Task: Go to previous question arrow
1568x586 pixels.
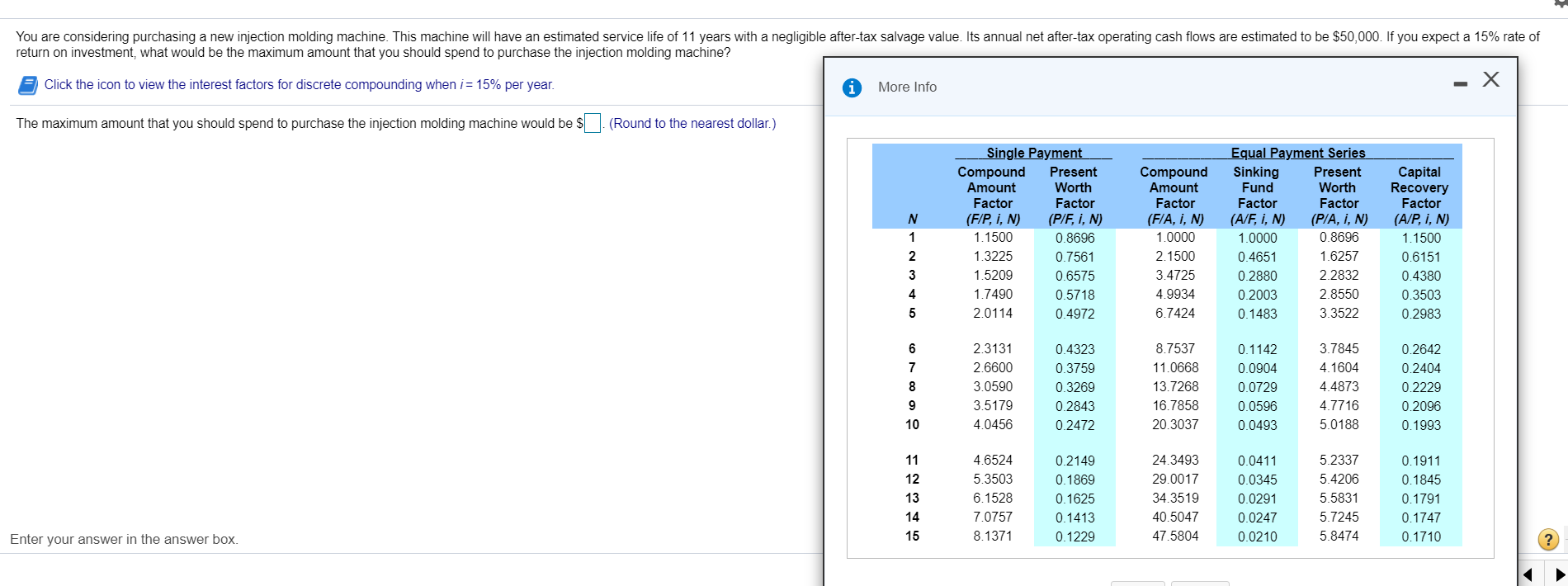Action: point(1528,574)
